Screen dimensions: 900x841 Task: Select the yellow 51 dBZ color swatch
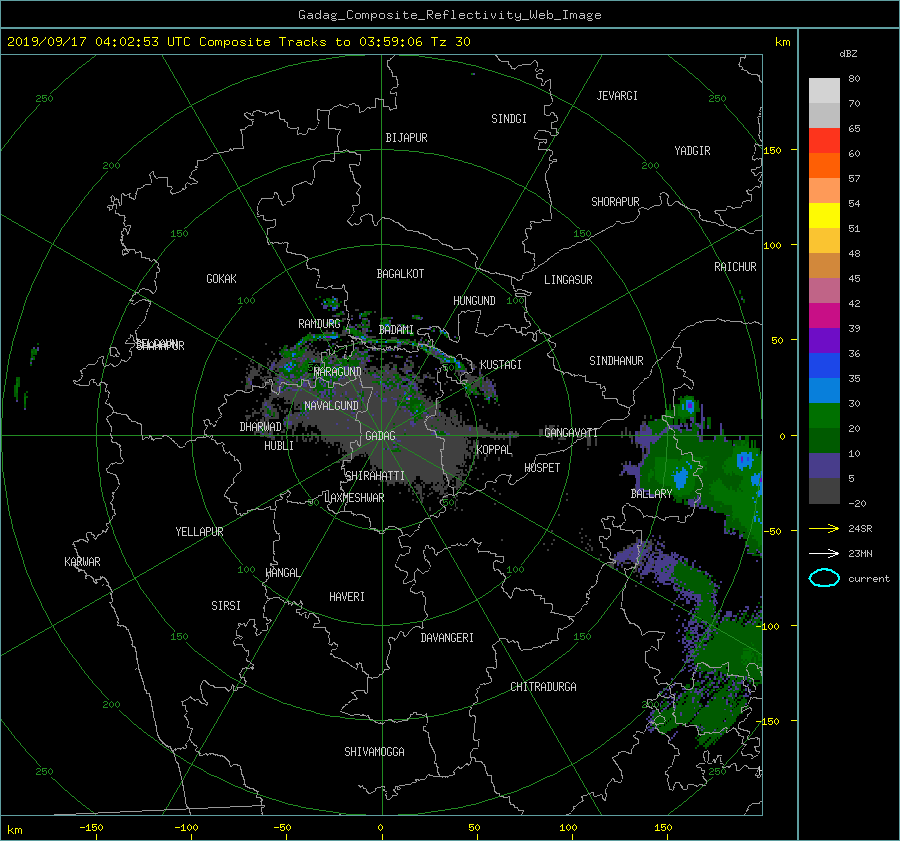(824, 216)
